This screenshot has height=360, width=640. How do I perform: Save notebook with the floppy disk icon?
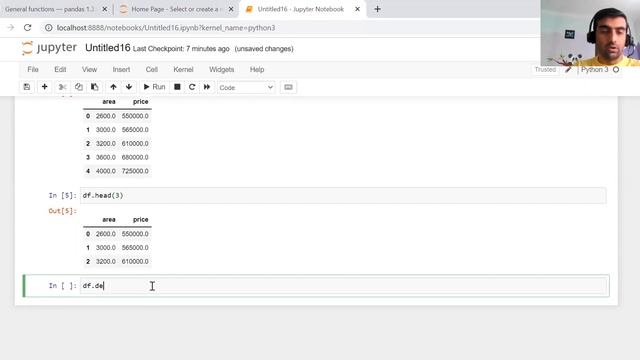[x=27, y=87]
